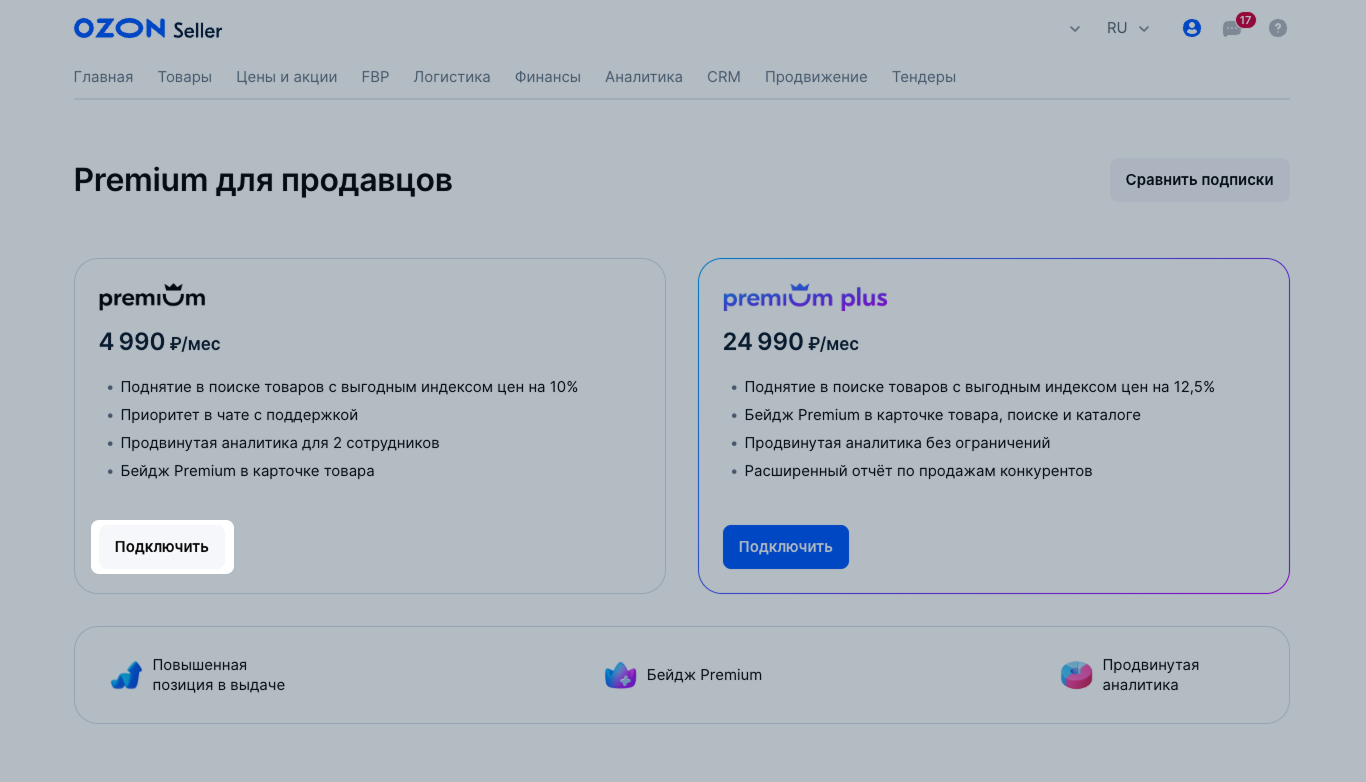Expand the account chevron left of RU
This screenshot has width=1366, height=782.
[1075, 29]
